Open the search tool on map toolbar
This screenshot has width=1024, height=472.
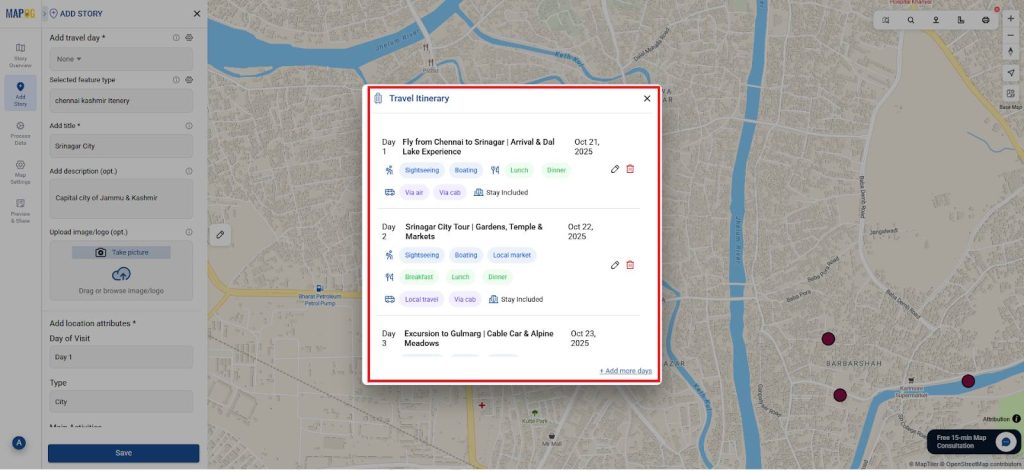point(911,20)
